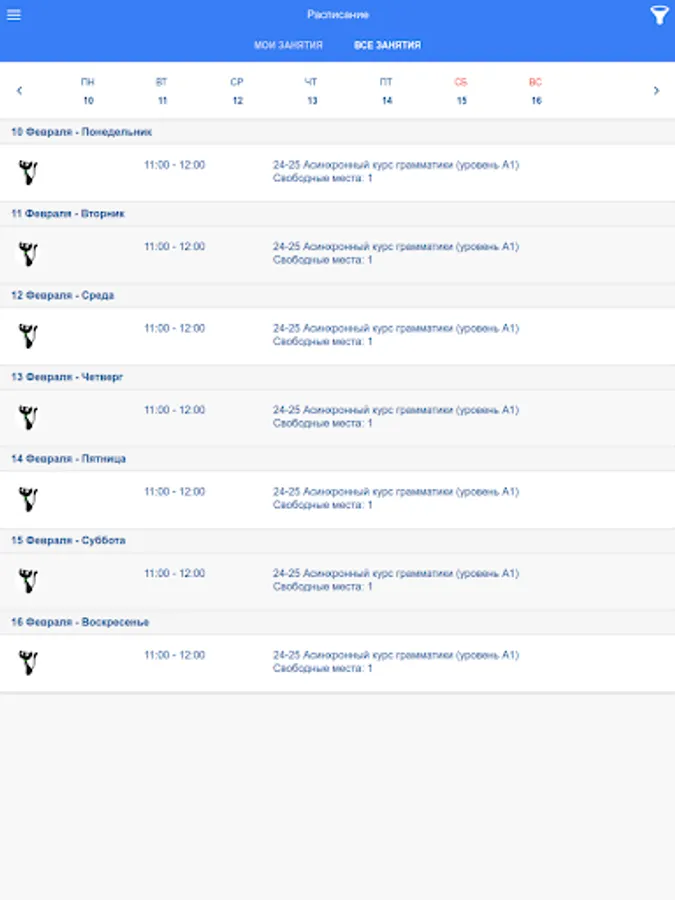
Task: Open the hamburger menu
Action: pyautogui.click(x=14, y=15)
